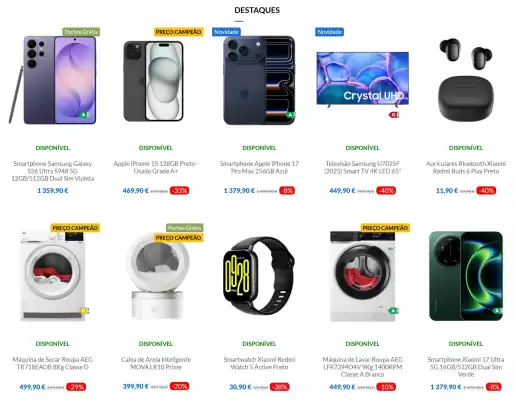The image size is (516, 400).
Task: Open the Televisão Samsung U7025F title link
Action: pyautogui.click(x=362, y=167)
